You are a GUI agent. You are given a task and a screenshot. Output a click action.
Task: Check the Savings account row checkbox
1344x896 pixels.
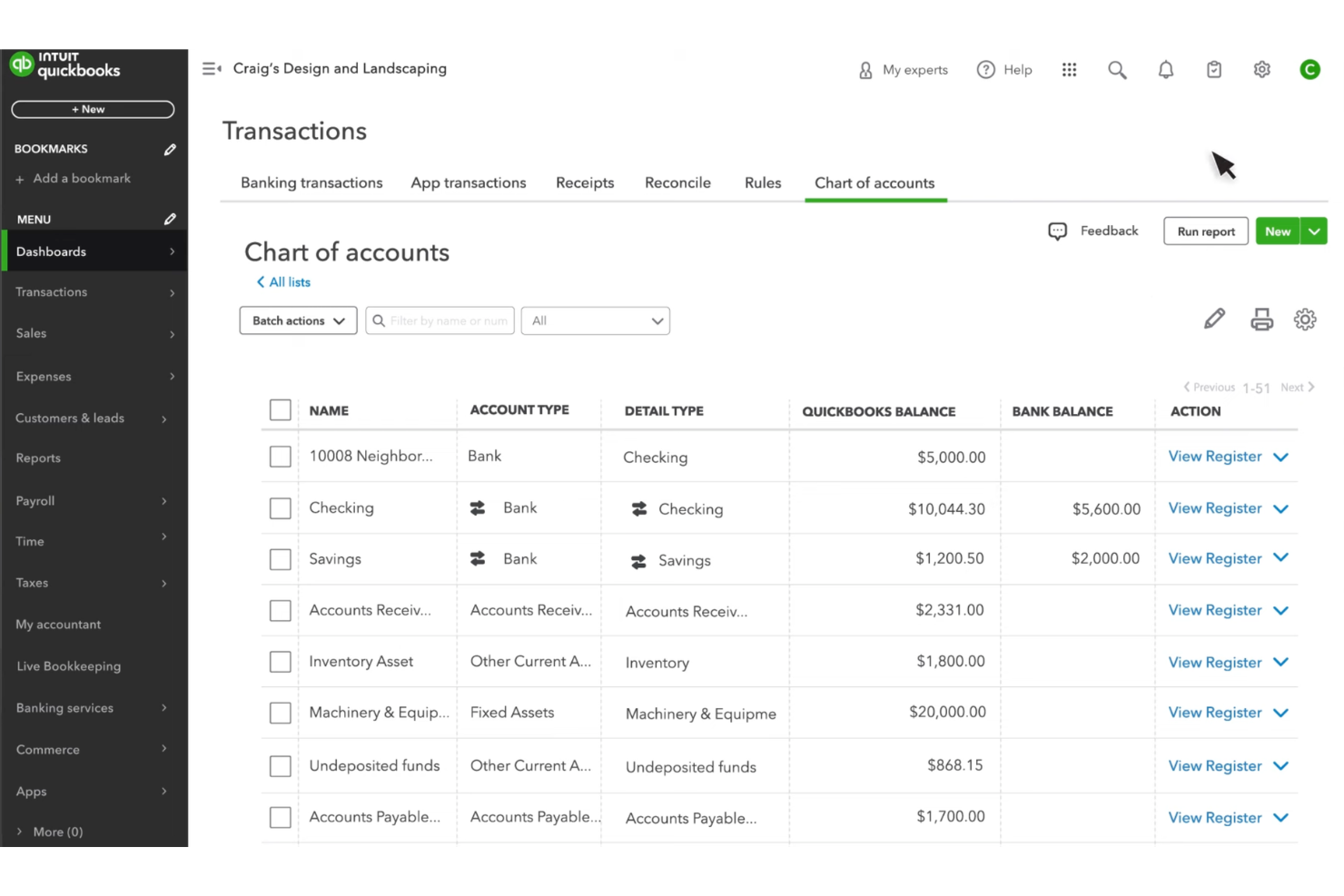coord(280,559)
